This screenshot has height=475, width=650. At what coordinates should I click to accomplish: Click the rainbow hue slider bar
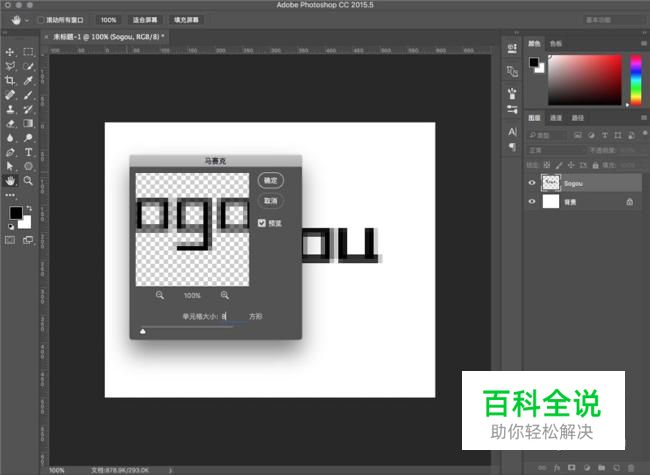[x=636, y=80]
